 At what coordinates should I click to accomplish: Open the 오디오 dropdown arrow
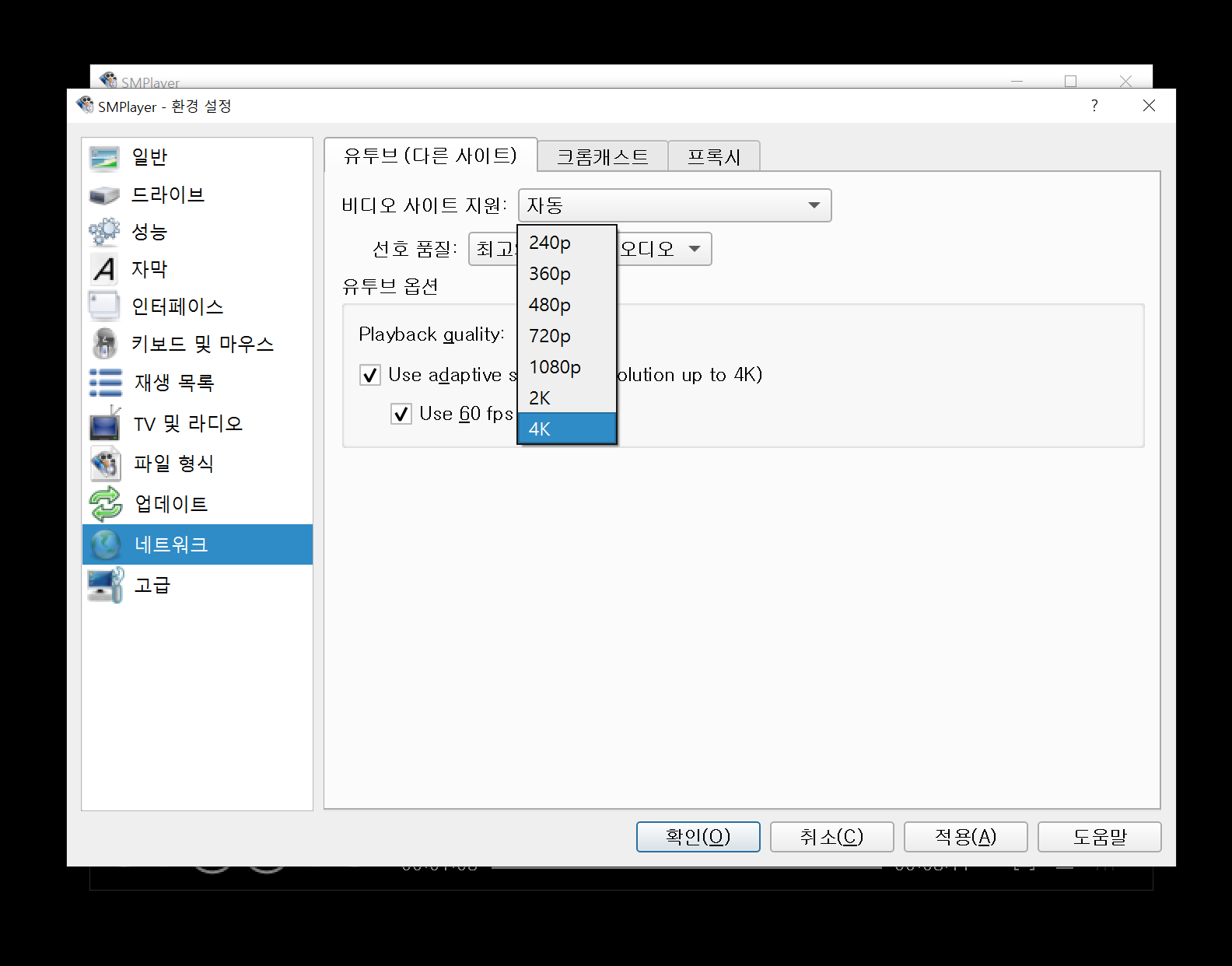pyautogui.click(x=695, y=249)
